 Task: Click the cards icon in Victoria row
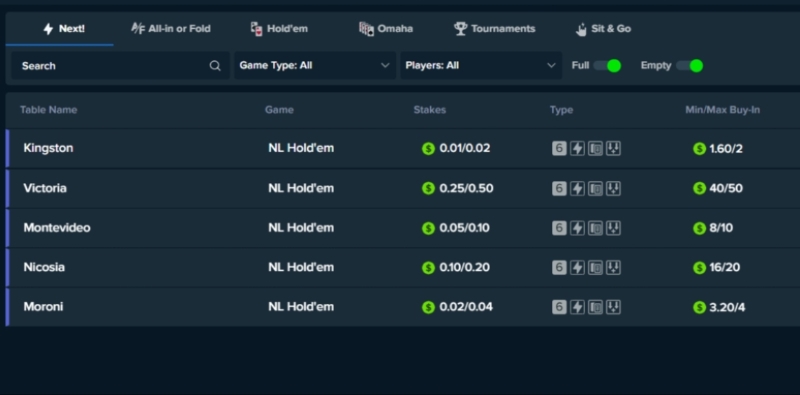point(595,188)
